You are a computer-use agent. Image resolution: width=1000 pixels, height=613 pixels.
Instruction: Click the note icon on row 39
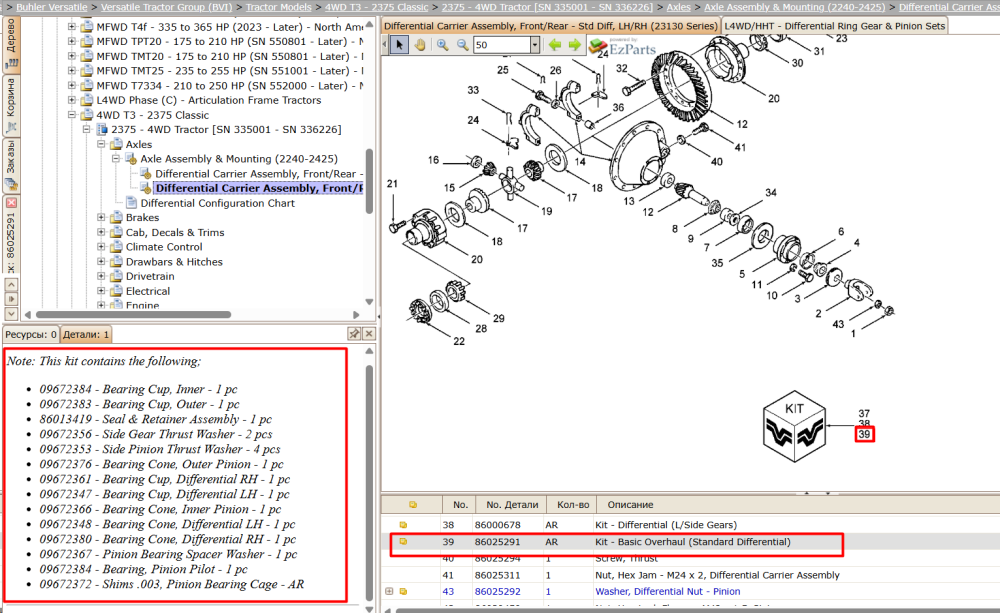403,542
